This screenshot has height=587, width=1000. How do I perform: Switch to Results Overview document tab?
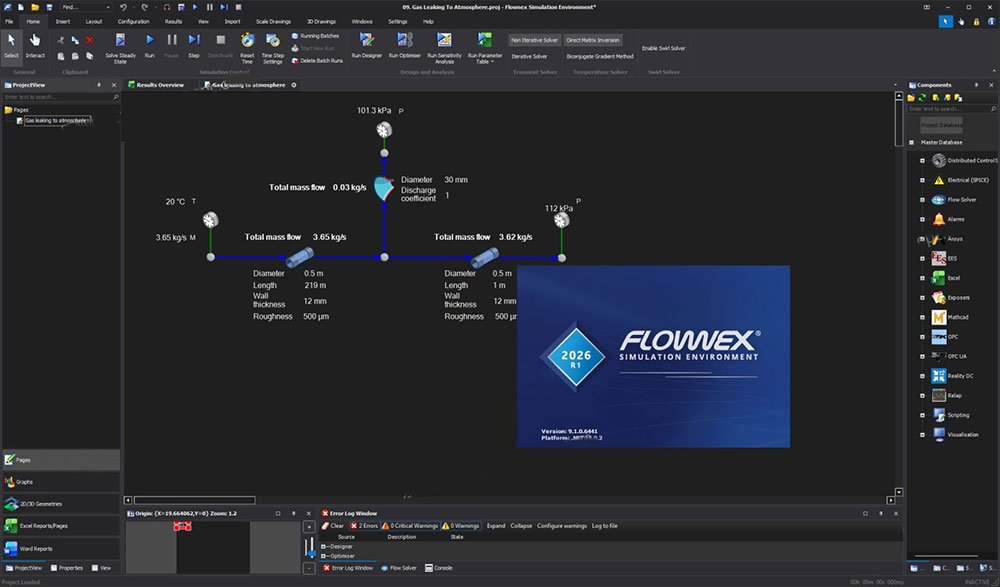[x=156, y=85]
